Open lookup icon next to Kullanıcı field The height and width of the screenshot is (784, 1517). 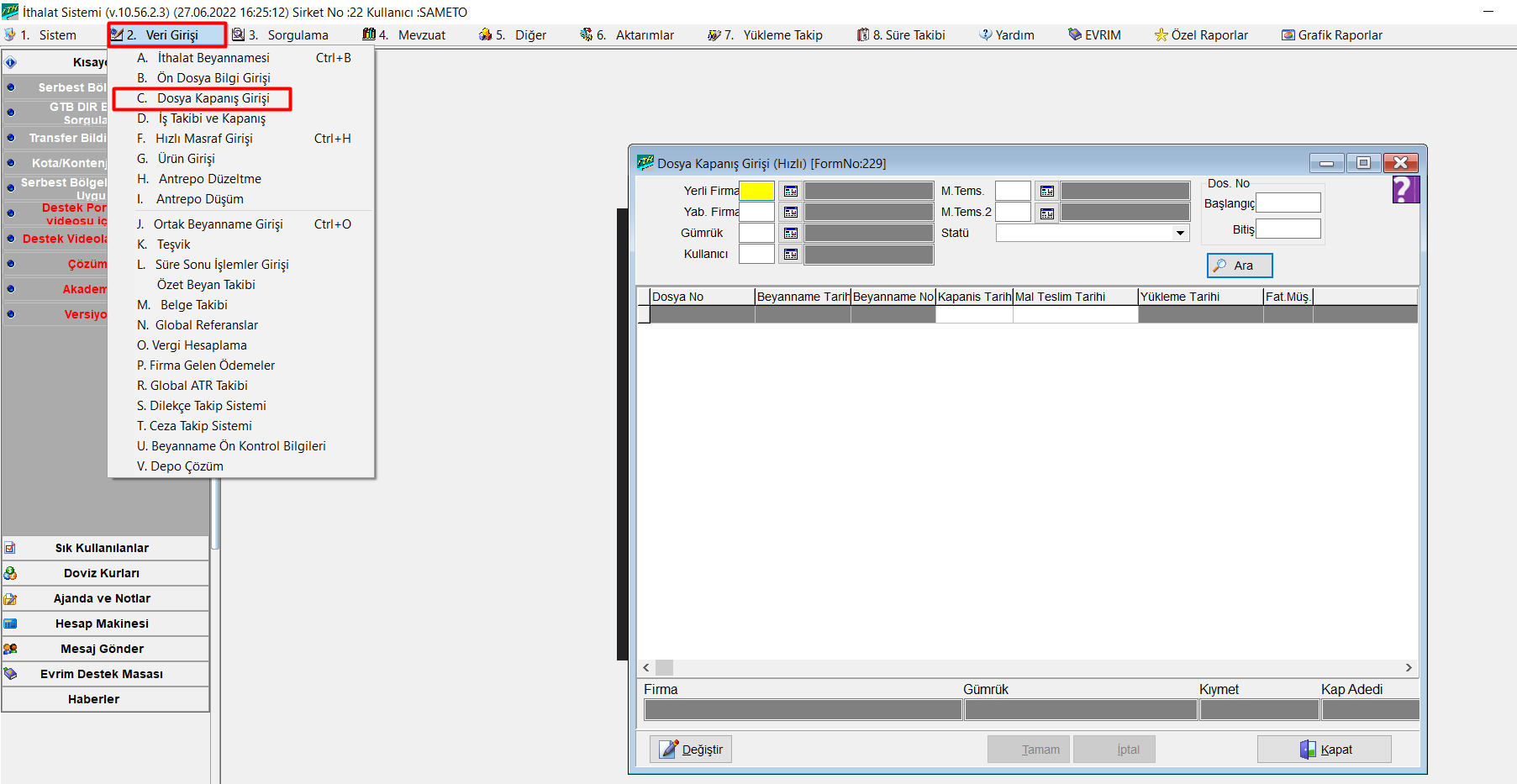[790, 255]
